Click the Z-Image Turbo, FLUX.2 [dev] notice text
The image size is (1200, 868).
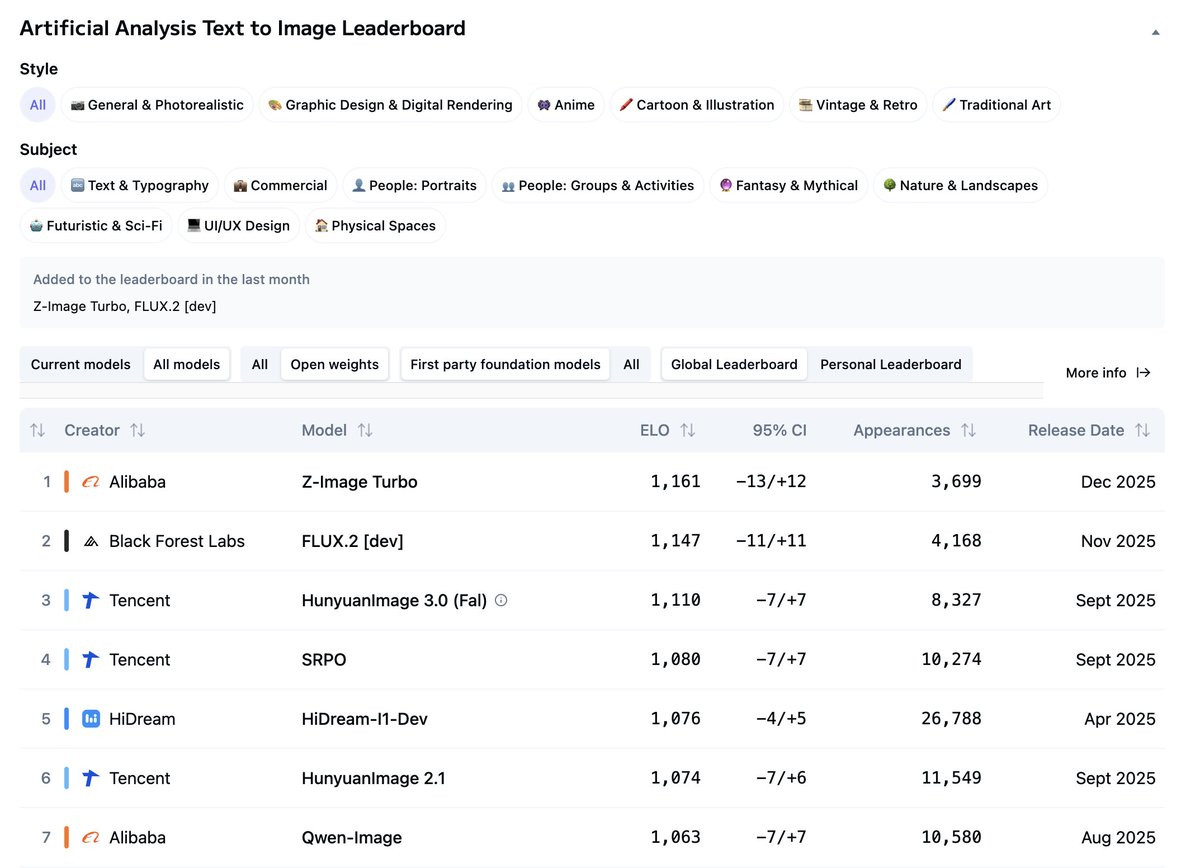click(x=125, y=306)
